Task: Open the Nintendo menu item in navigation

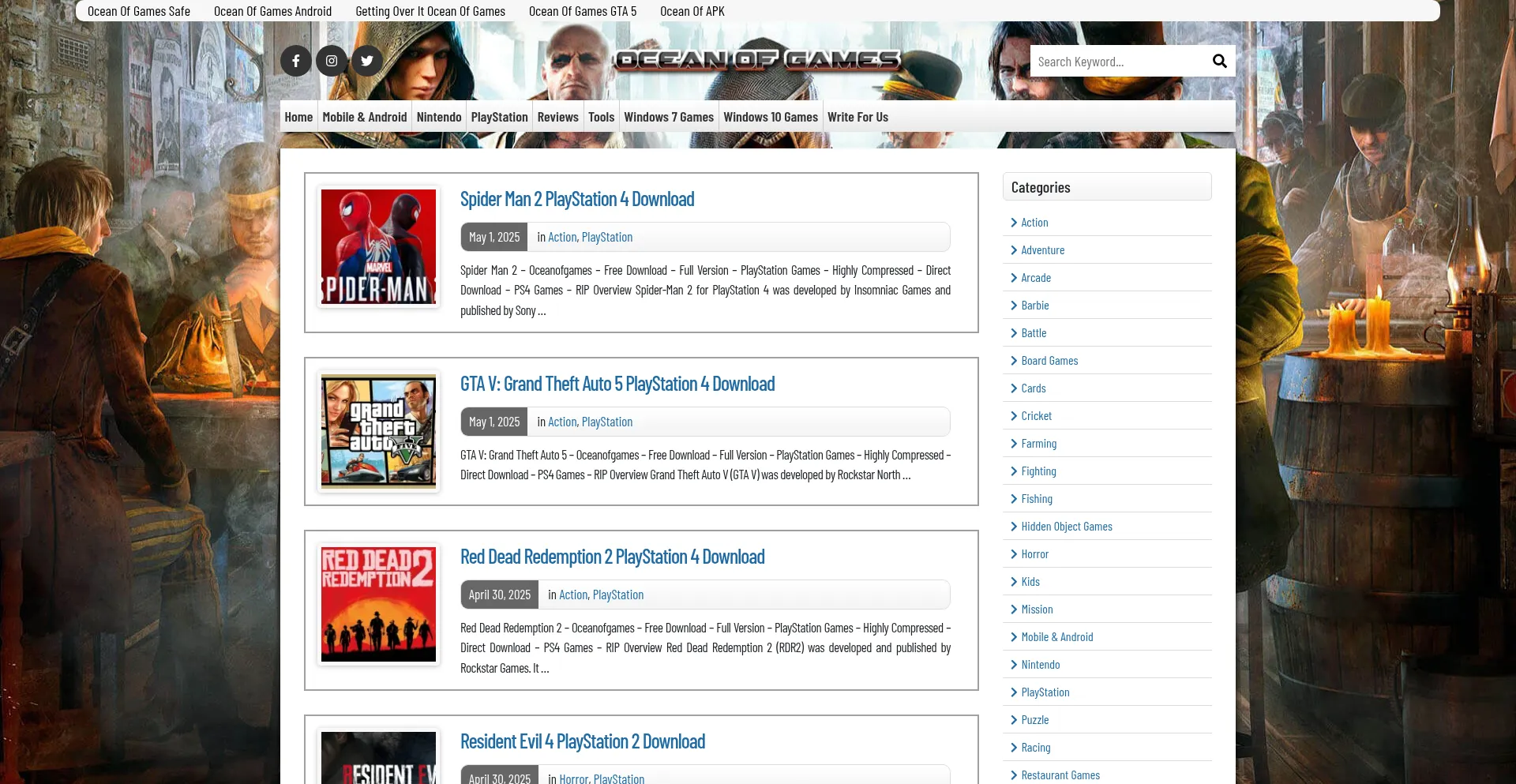Action: click(x=439, y=117)
